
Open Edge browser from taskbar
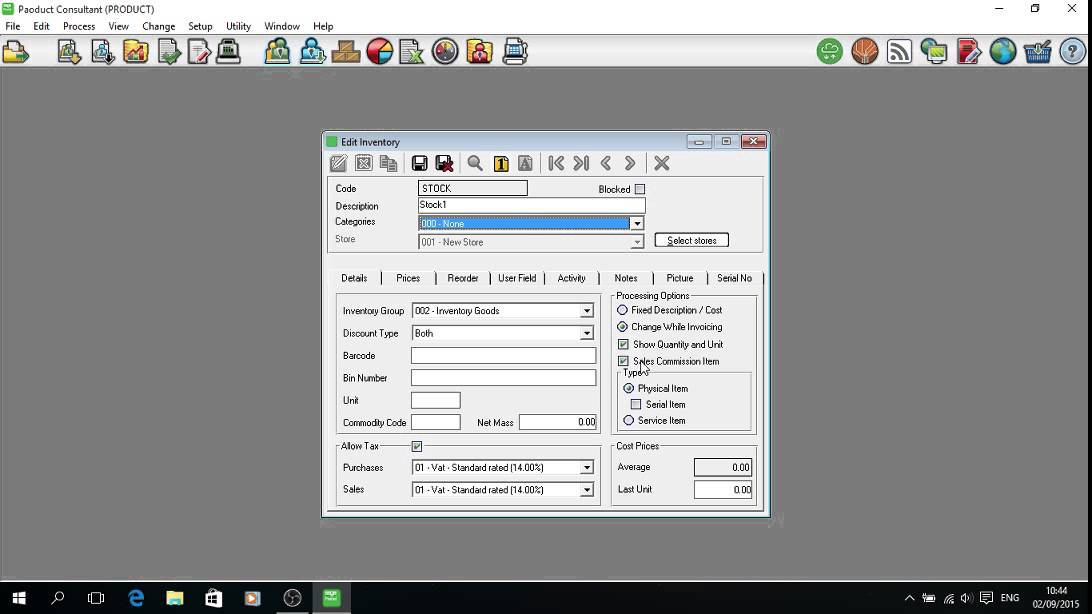136,598
